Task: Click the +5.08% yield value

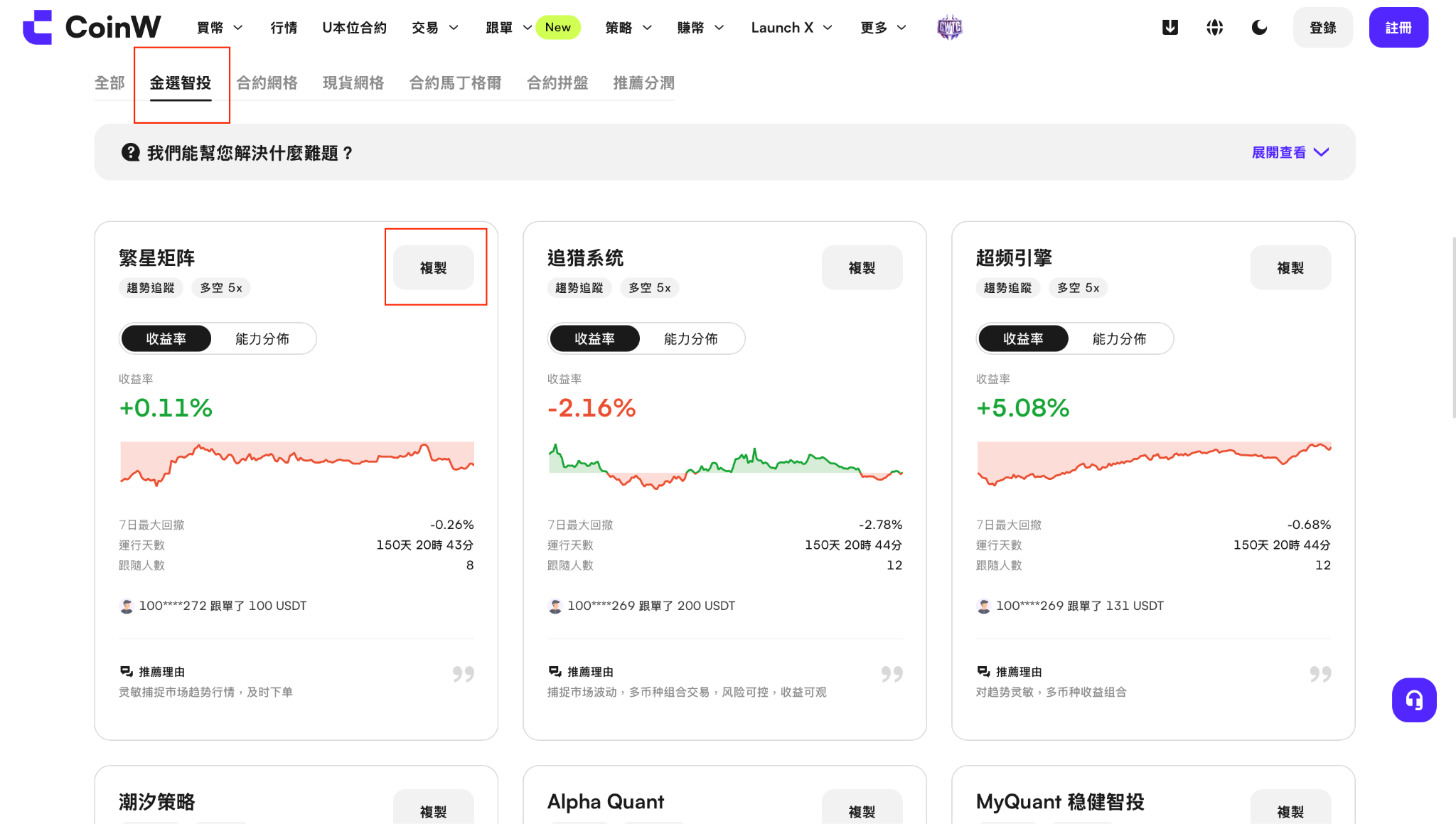Action: pyautogui.click(x=1023, y=407)
